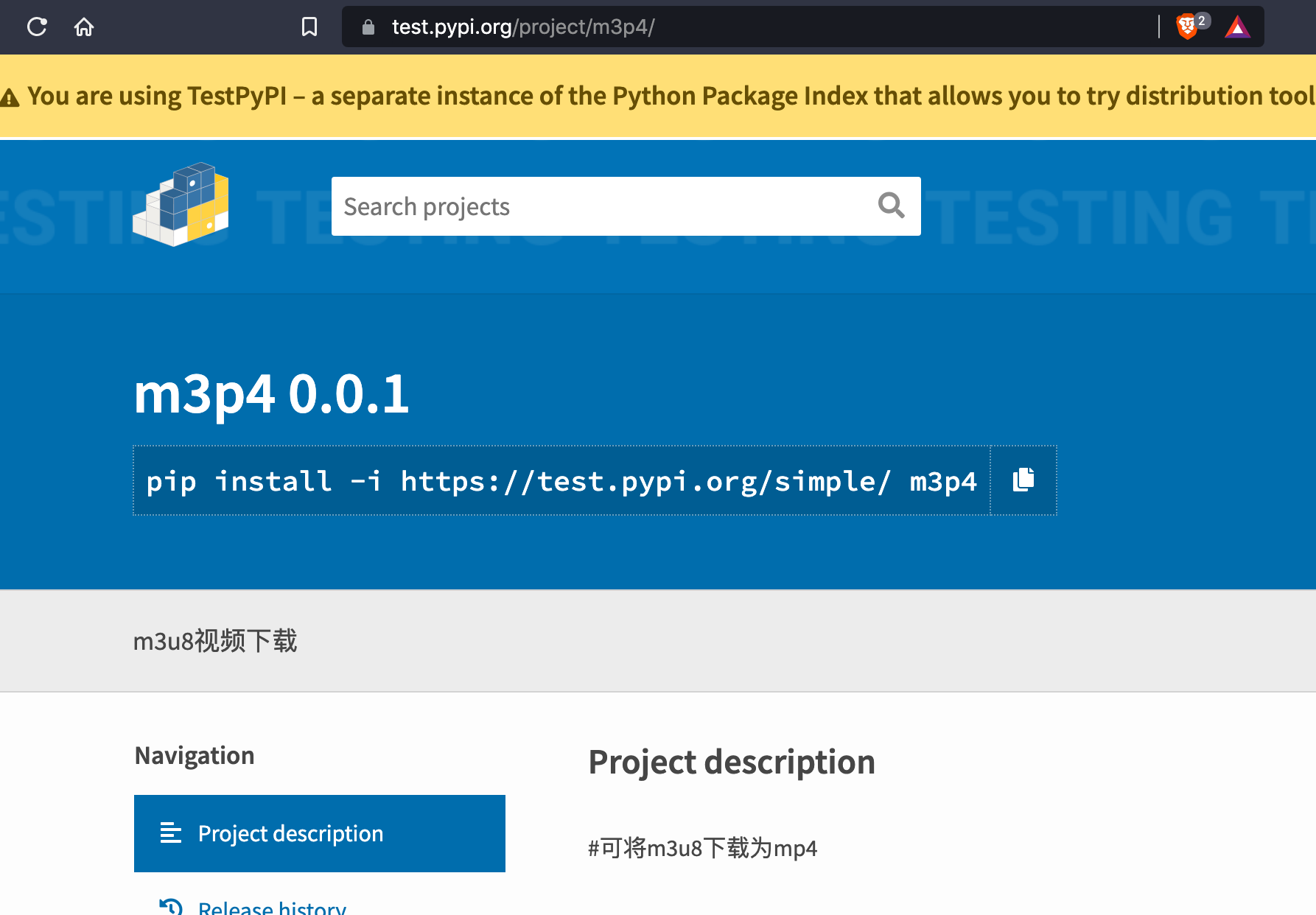Bookmark this page with the bookmark icon
The image size is (1316, 915).
click(309, 27)
